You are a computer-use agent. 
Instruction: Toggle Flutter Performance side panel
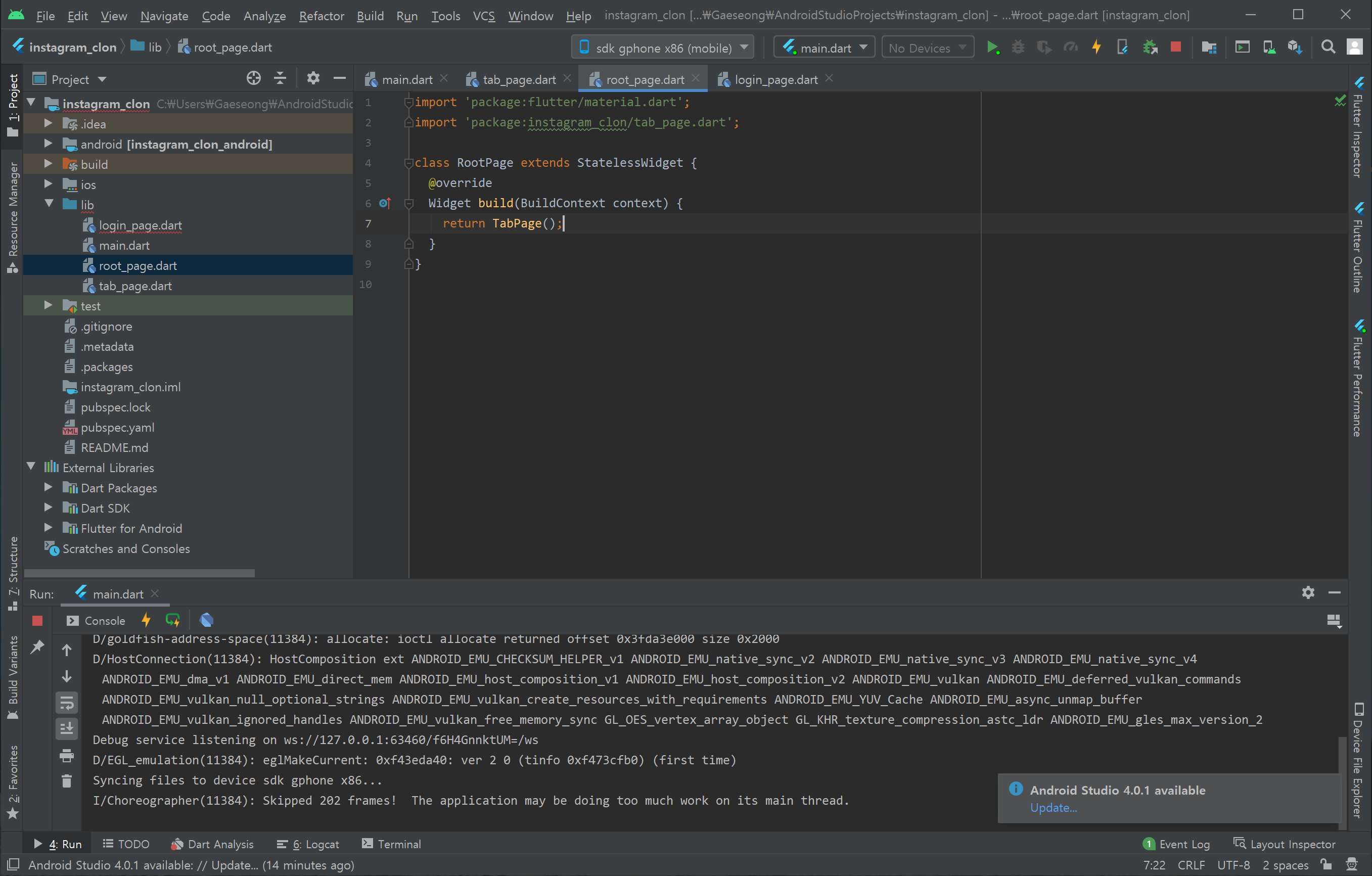(1359, 378)
